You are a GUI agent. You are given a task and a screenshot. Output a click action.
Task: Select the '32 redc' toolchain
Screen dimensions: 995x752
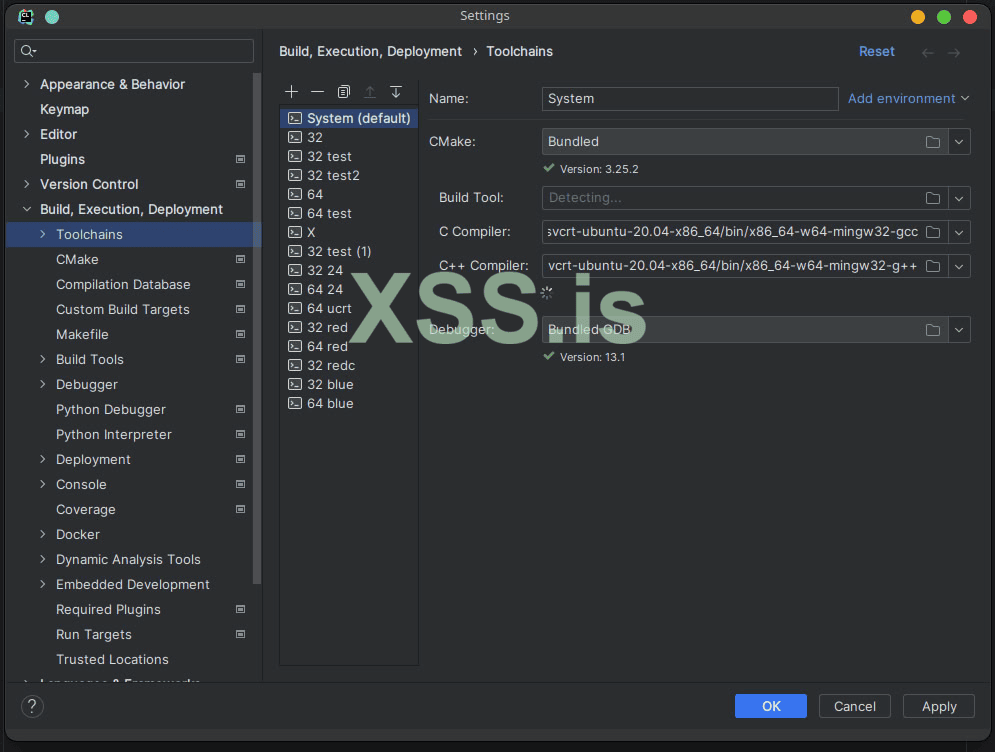pos(349,366)
